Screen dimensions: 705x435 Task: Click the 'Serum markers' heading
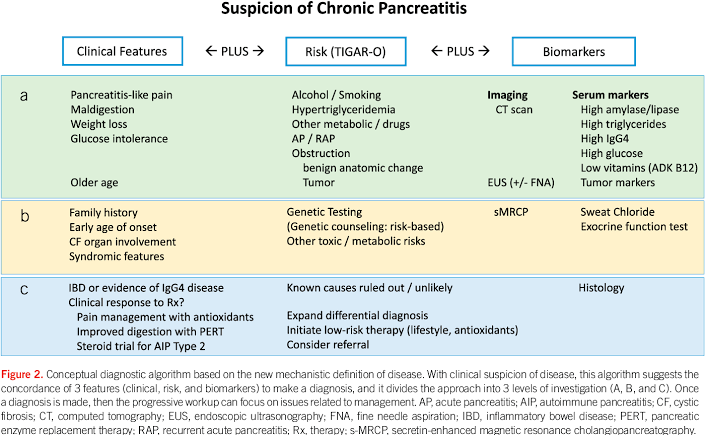click(611, 94)
